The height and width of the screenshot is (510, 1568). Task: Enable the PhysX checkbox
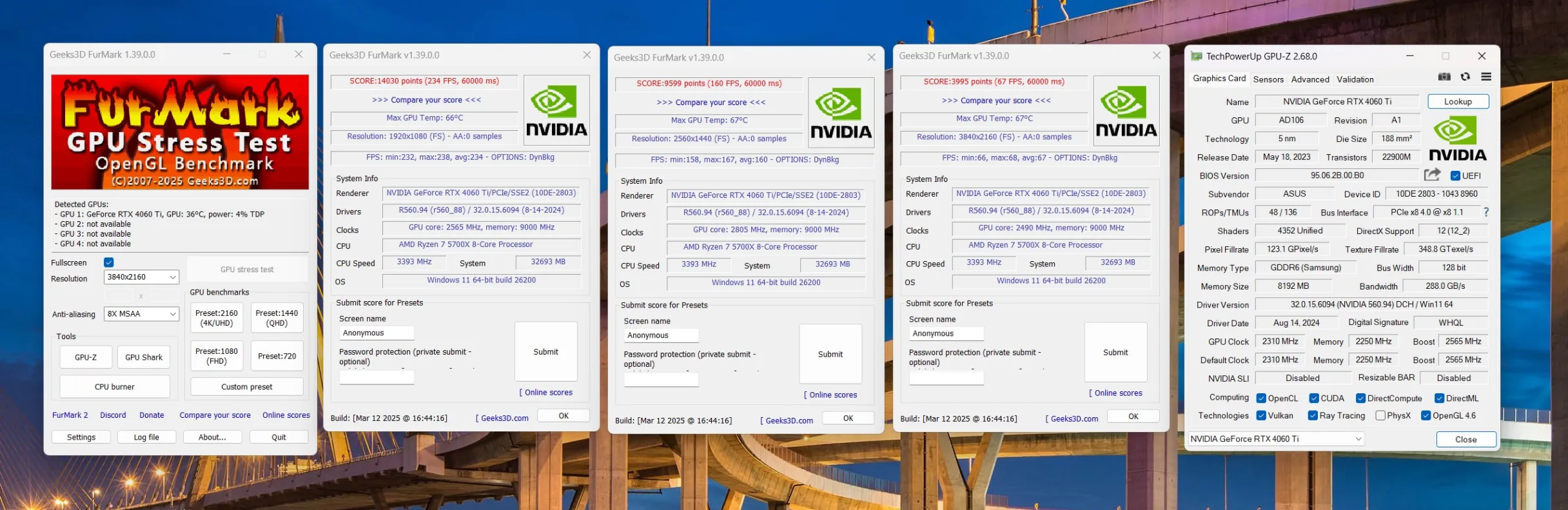(x=1380, y=416)
